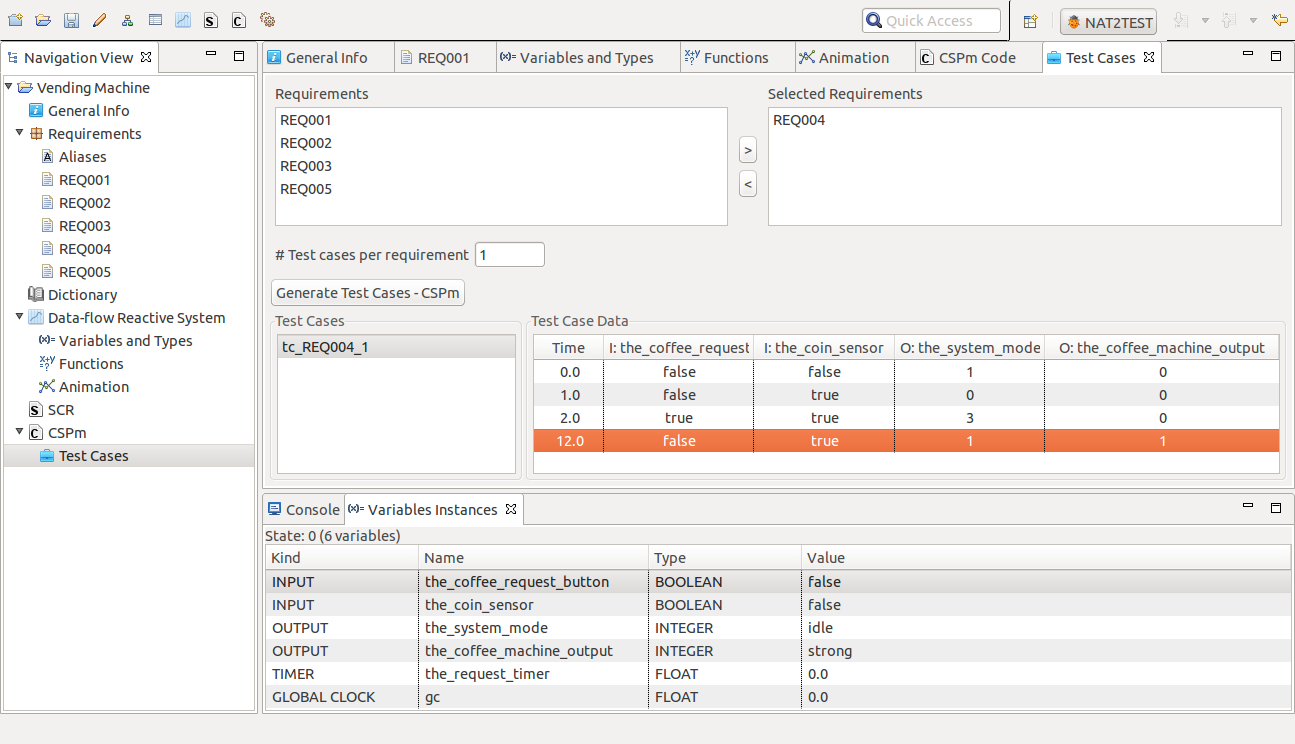Click the gears toolbar icon
The height and width of the screenshot is (744, 1295).
coord(267,20)
